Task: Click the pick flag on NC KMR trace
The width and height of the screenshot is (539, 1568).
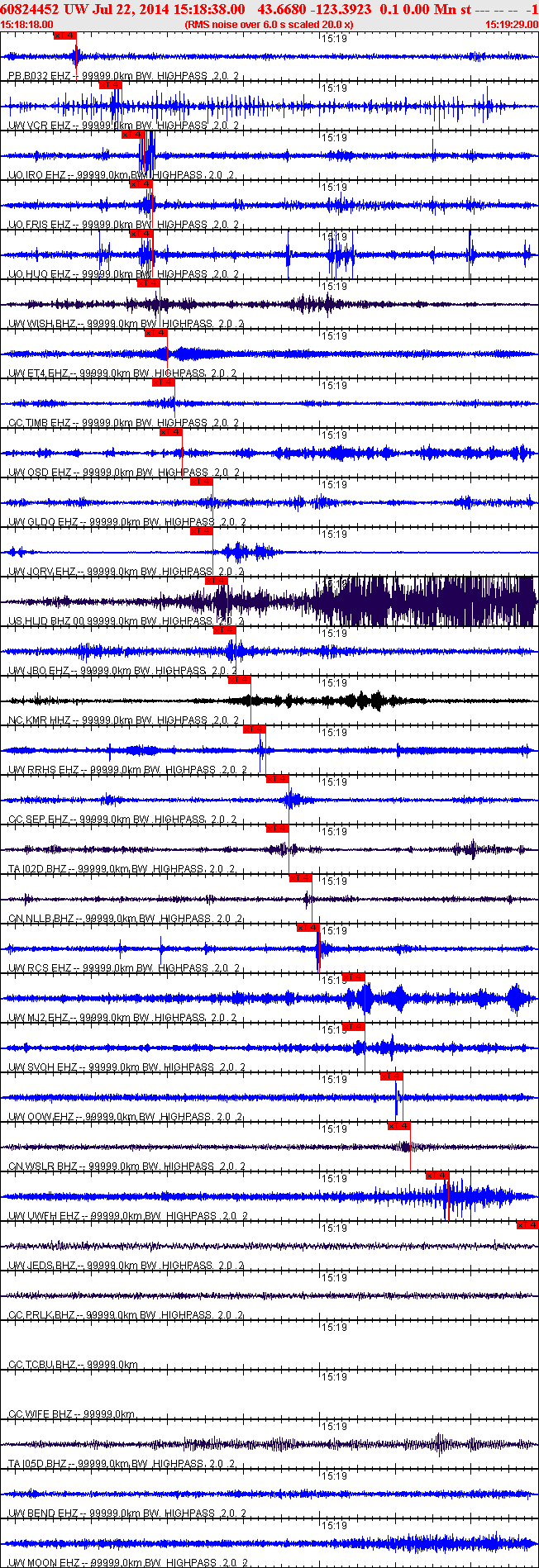Action: (240, 680)
